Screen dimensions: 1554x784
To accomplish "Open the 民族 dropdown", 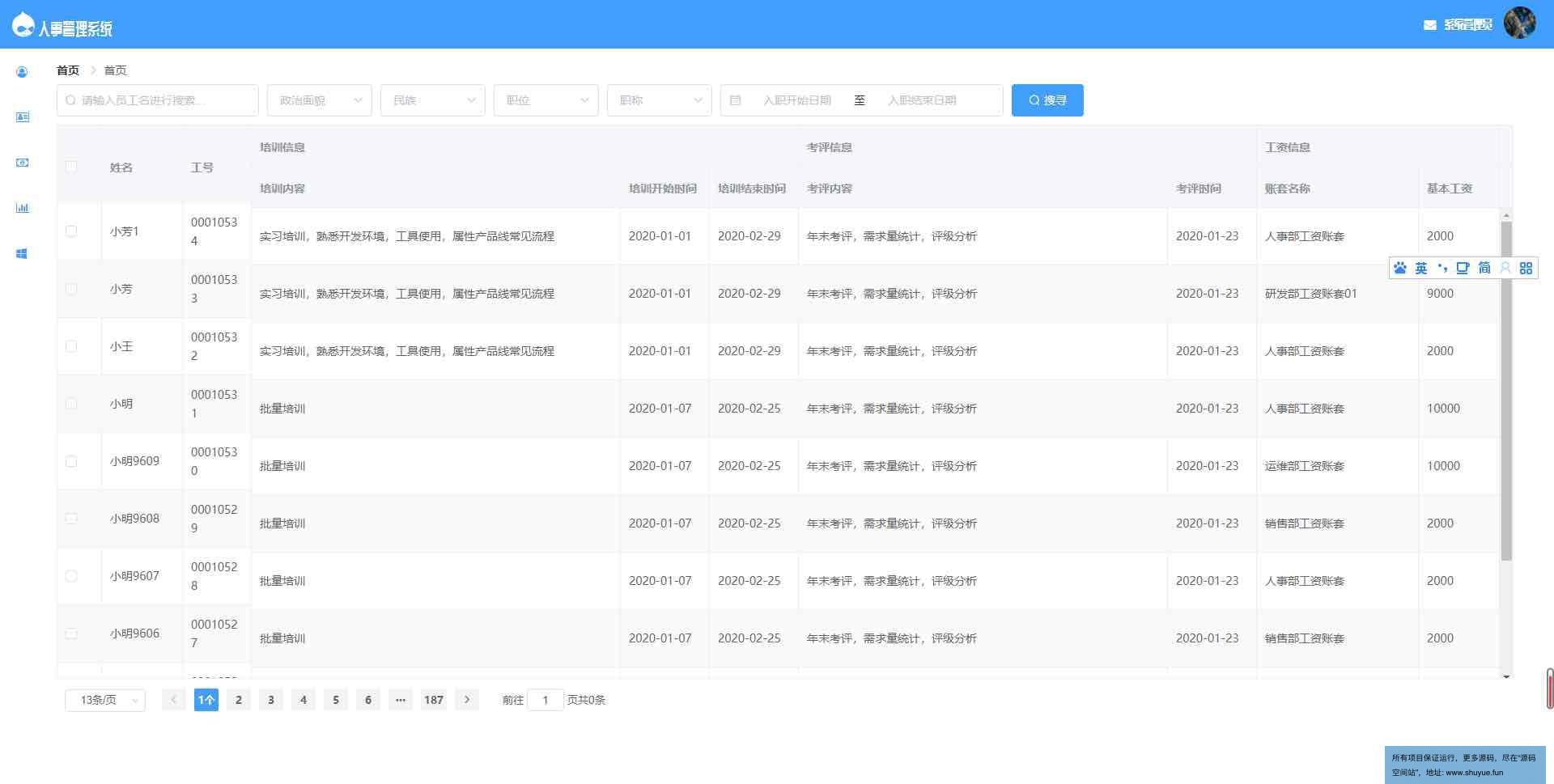I will point(433,100).
